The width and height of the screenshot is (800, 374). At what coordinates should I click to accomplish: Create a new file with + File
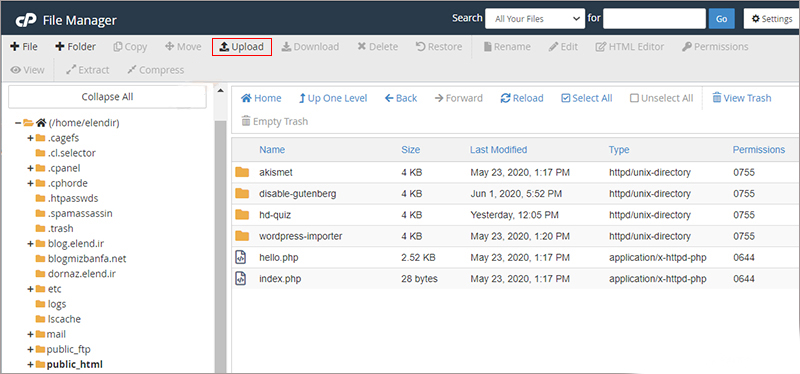point(24,47)
